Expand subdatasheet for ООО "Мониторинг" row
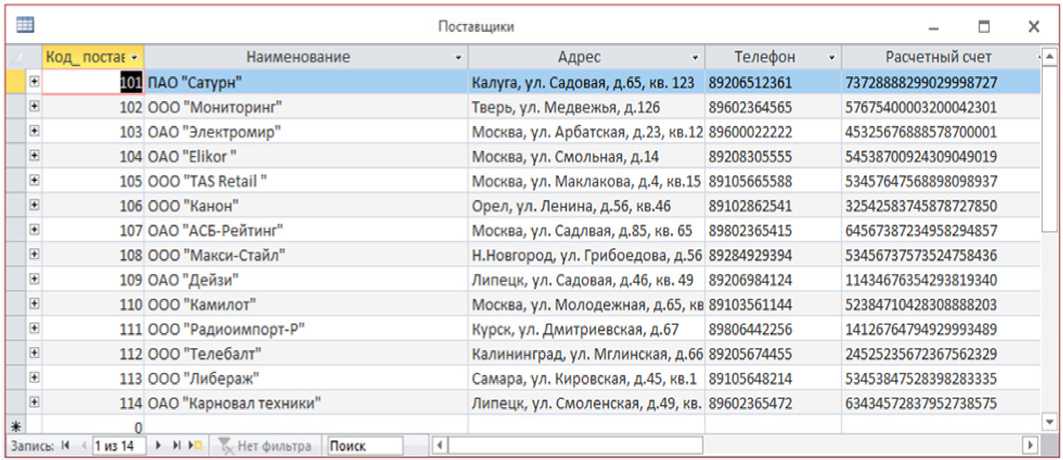The width and height of the screenshot is (1063, 460). point(35,107)
